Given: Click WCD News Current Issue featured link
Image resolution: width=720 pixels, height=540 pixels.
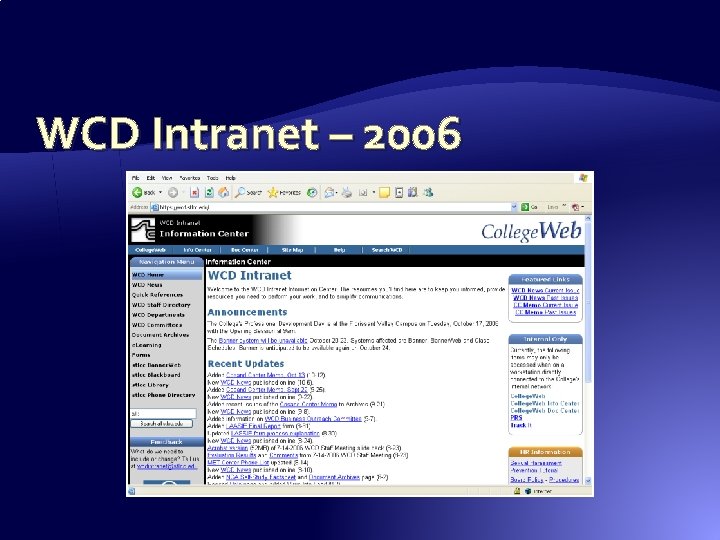Looking at the screenshot, I should click(x=545, y=290).
